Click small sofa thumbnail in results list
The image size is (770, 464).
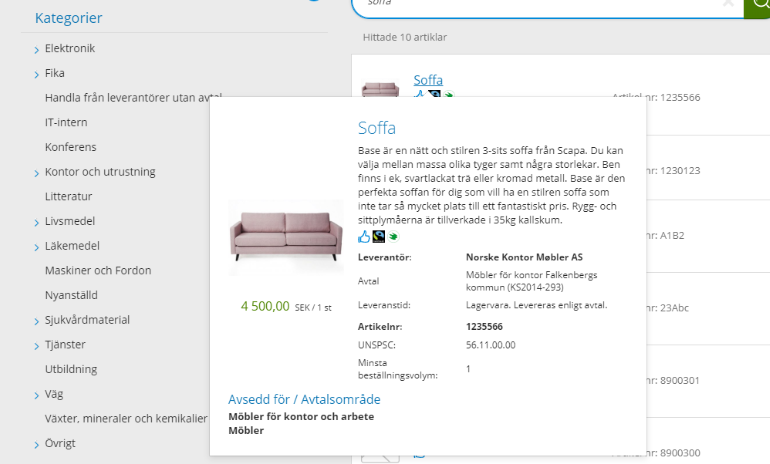[379, 91]
